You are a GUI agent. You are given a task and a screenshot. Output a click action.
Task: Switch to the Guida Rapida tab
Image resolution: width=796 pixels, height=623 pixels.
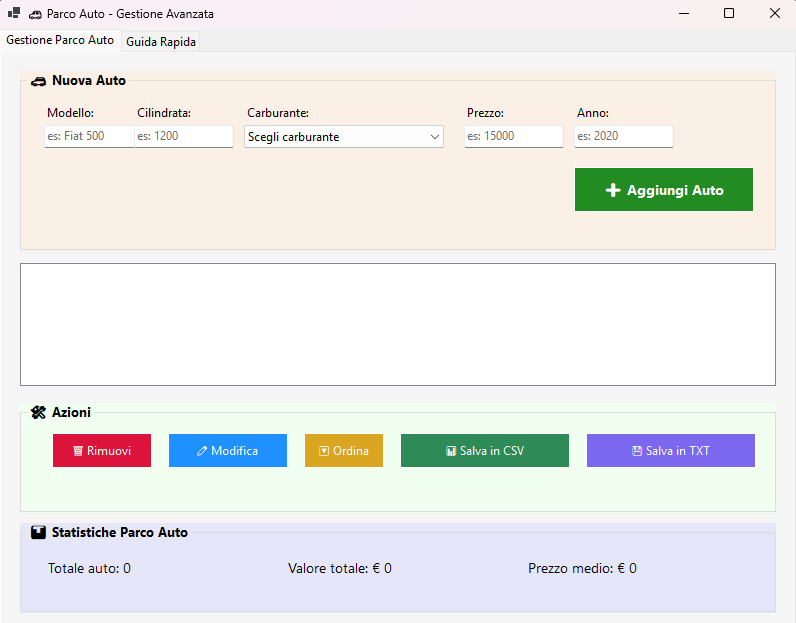click(x=161, y=42)
